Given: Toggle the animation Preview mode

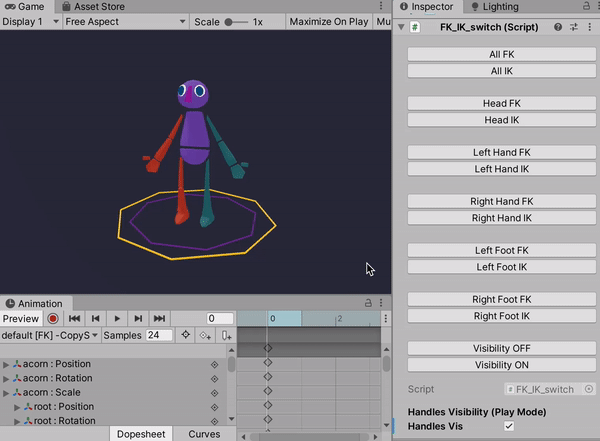Looking at the screenshot, I should point(21,319).
